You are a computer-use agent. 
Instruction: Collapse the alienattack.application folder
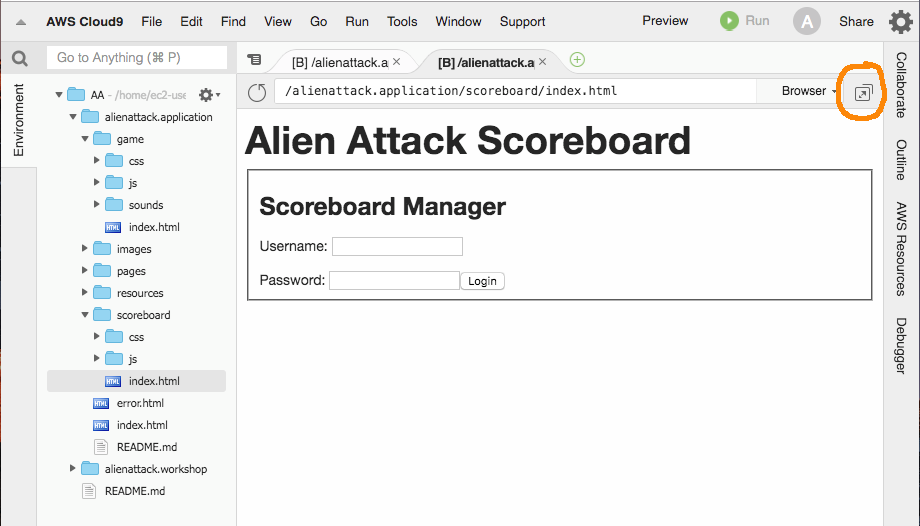pyautogui.click(x=73, y=117)
